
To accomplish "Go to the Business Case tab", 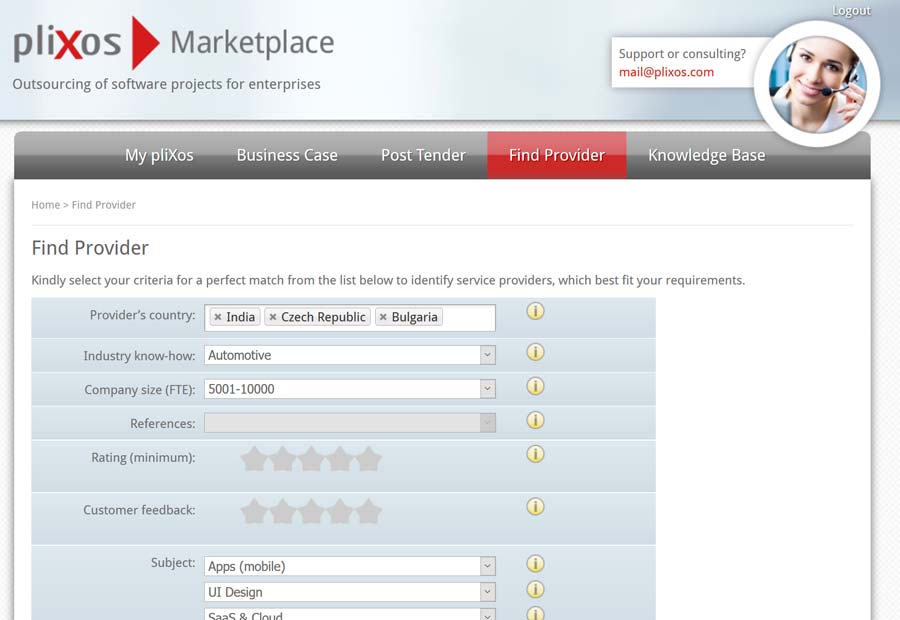I will click(x=287, y=155).
